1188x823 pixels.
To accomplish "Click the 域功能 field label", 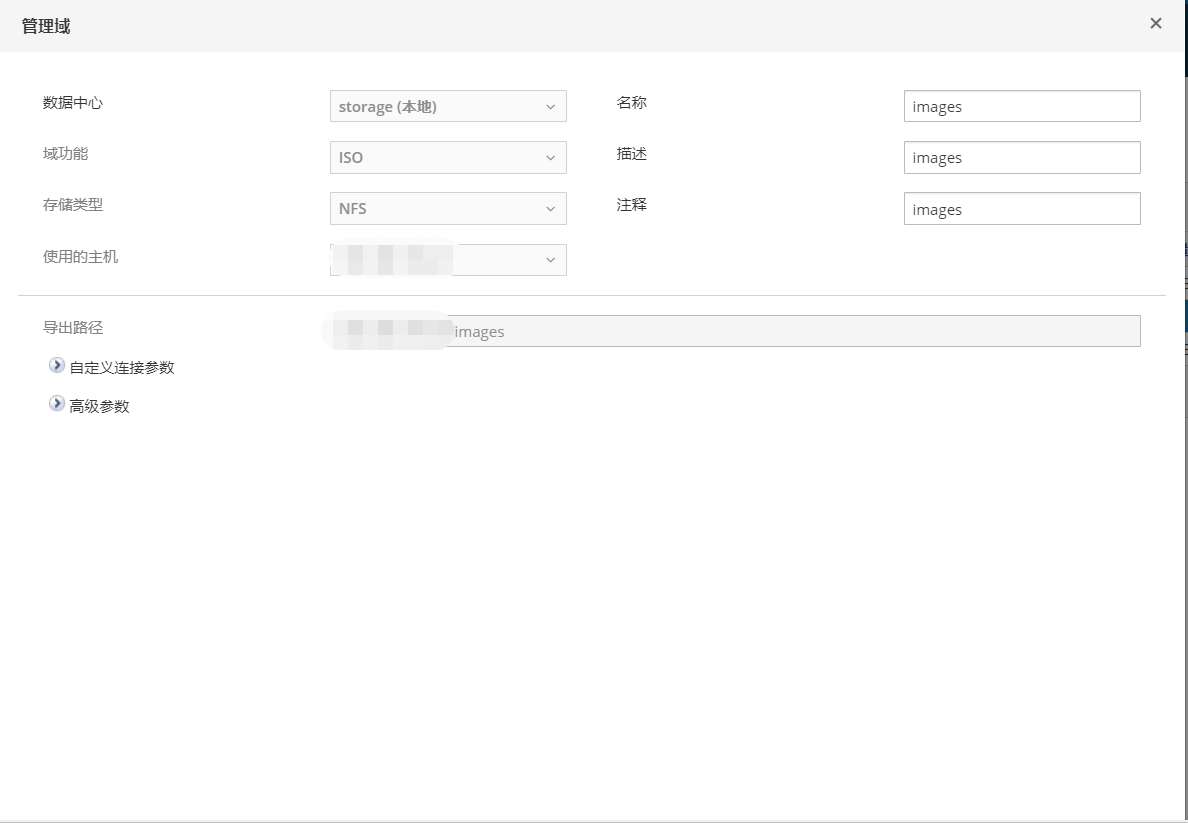I will 66,154.
